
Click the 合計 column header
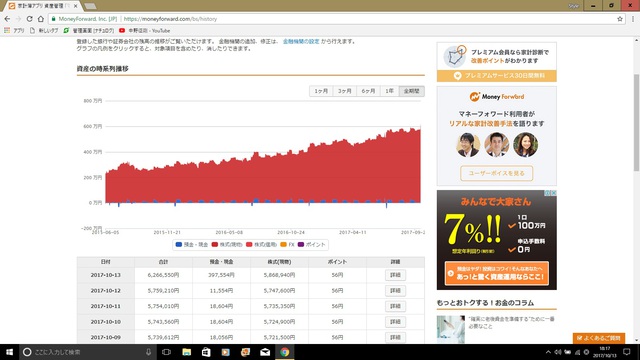pyautogui.click(x=163, y=262)
